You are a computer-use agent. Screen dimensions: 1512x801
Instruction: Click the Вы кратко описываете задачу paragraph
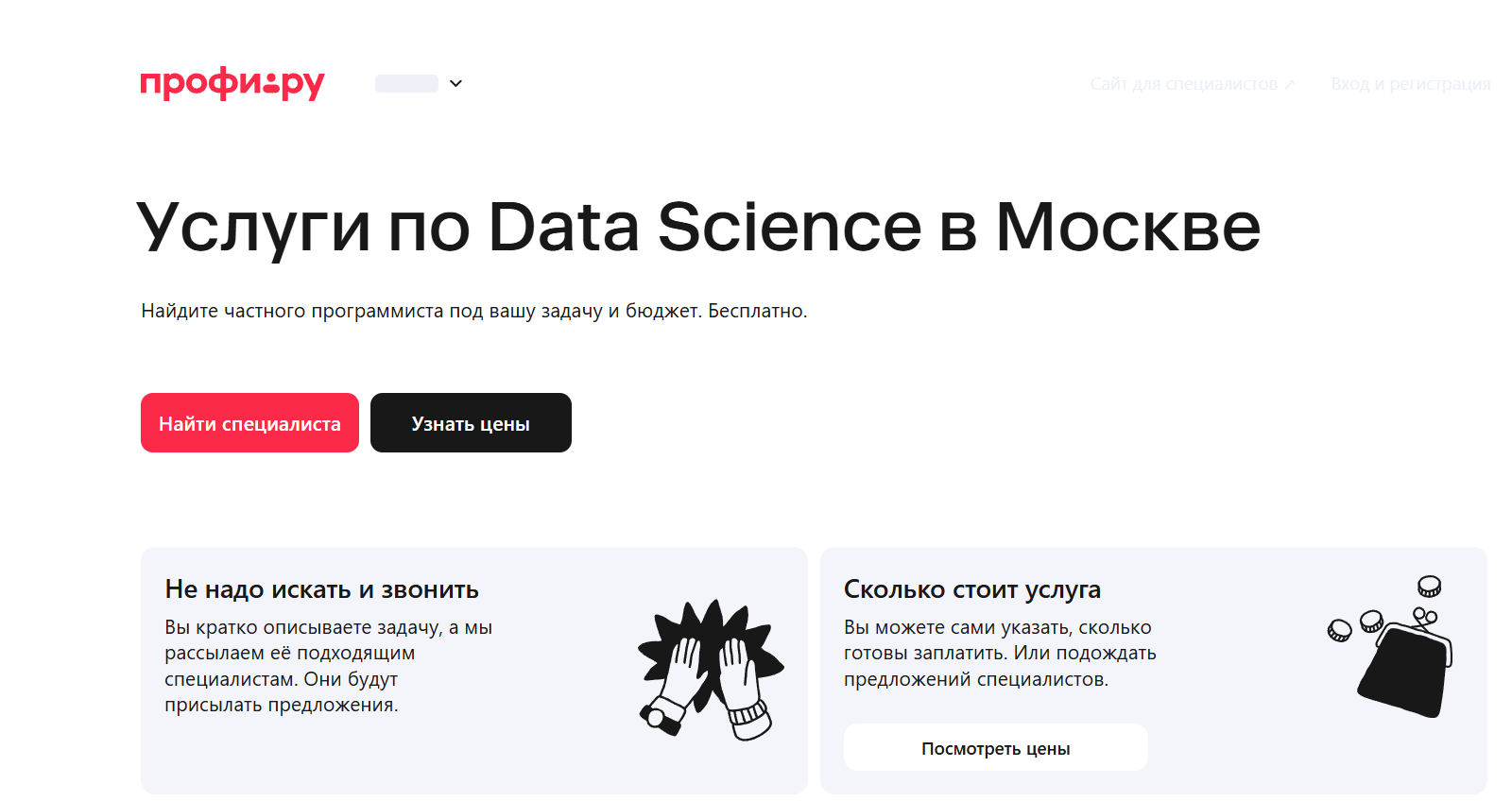coord(328,666)
